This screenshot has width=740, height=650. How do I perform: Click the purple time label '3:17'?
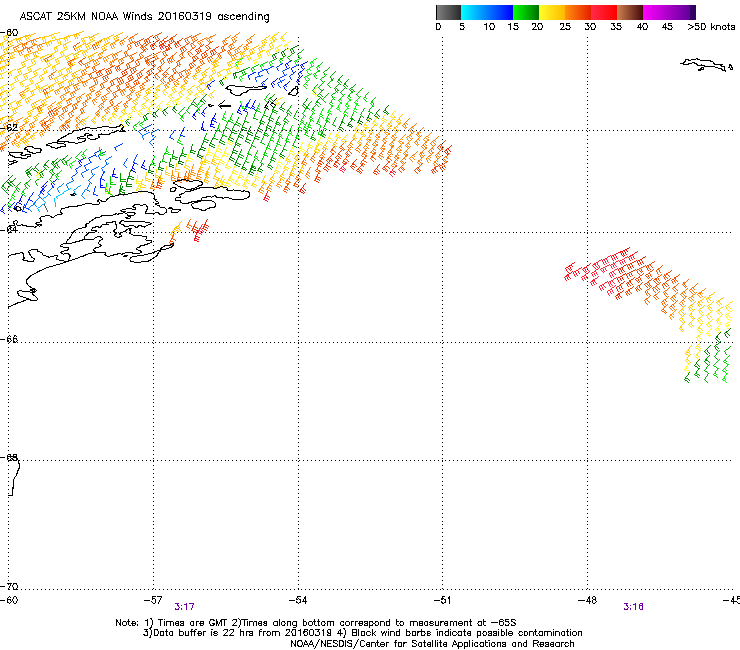click(184, 607)
